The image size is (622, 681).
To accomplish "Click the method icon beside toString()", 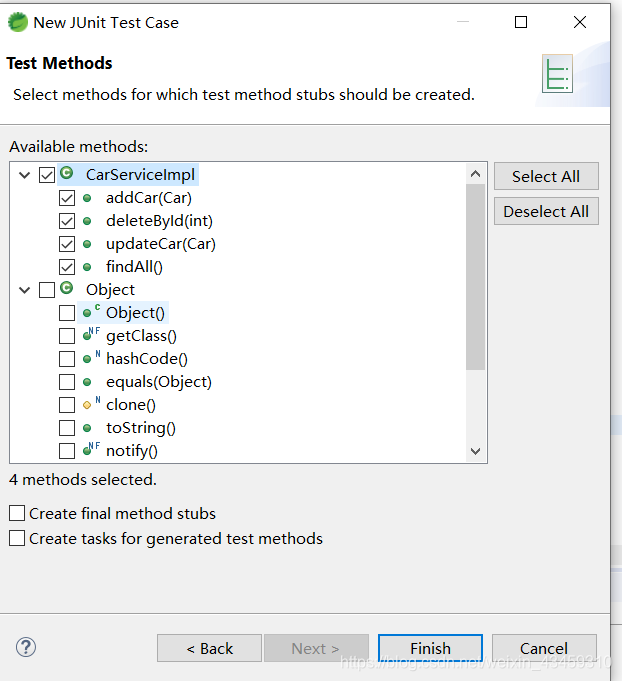I will tap(87, 428).
